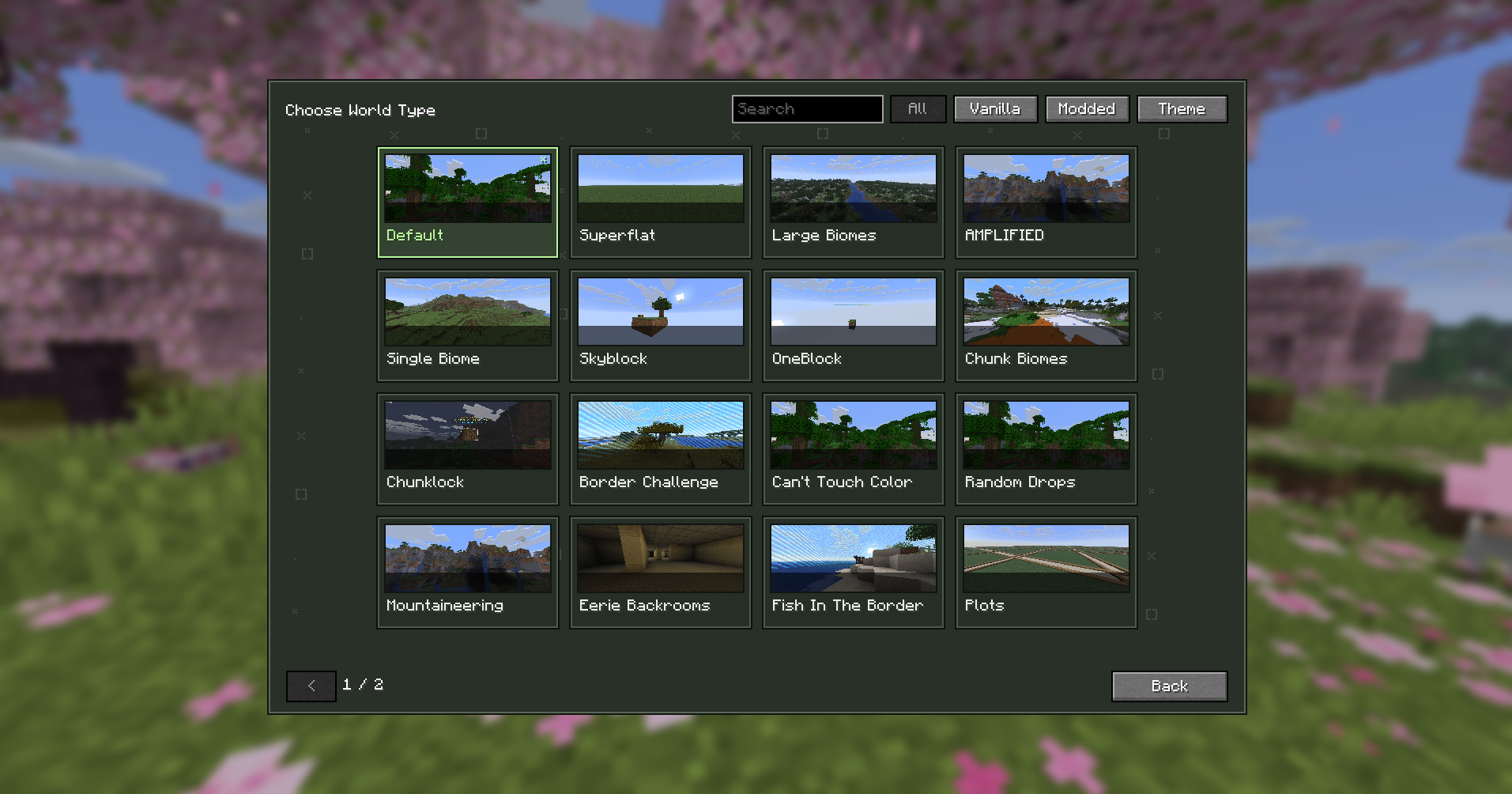Show All world types filter
The image size is (1512, 794).
(918, 109)
